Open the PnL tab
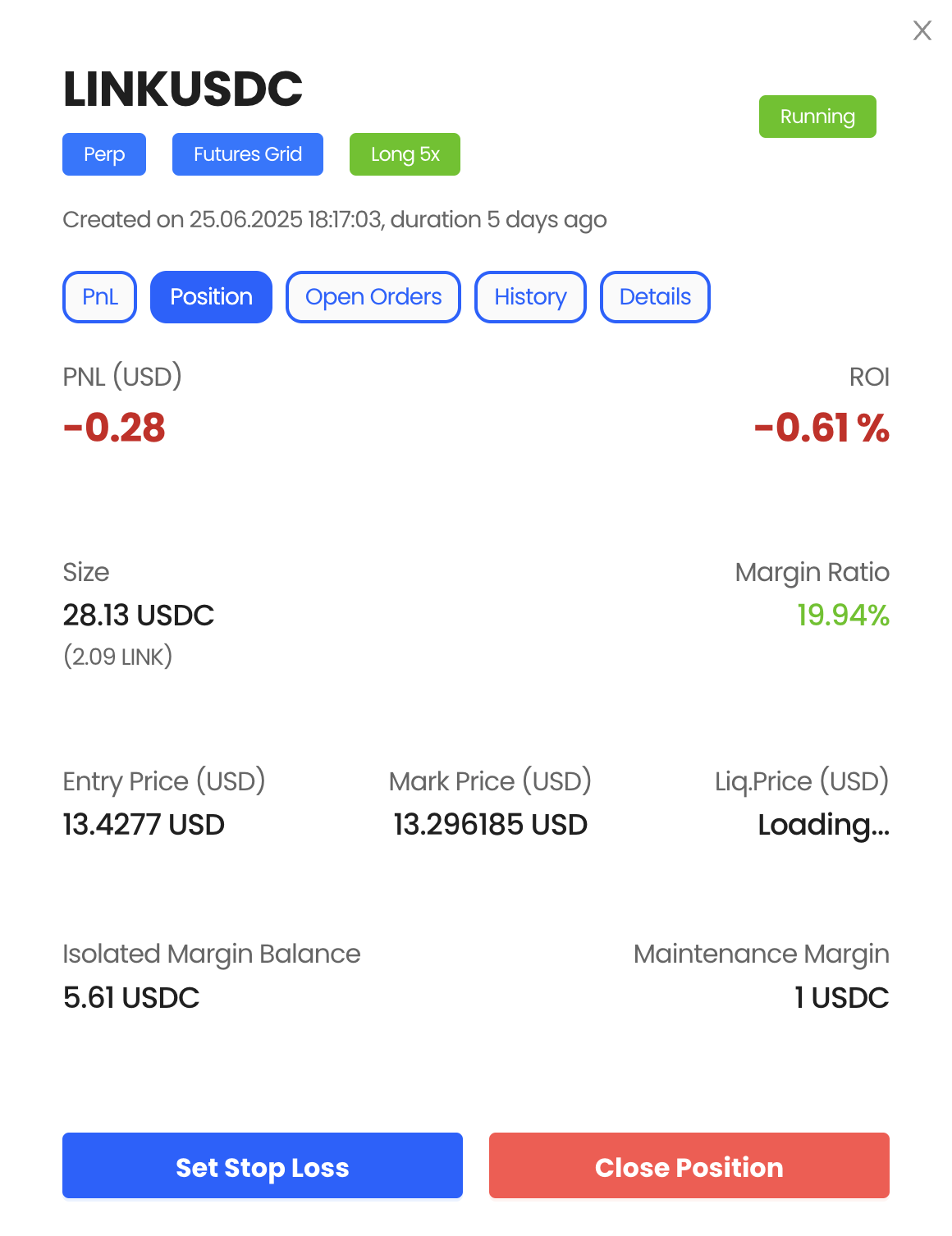Image resolution: width=952 pixels, height=1236 pixels. (100, 297)
